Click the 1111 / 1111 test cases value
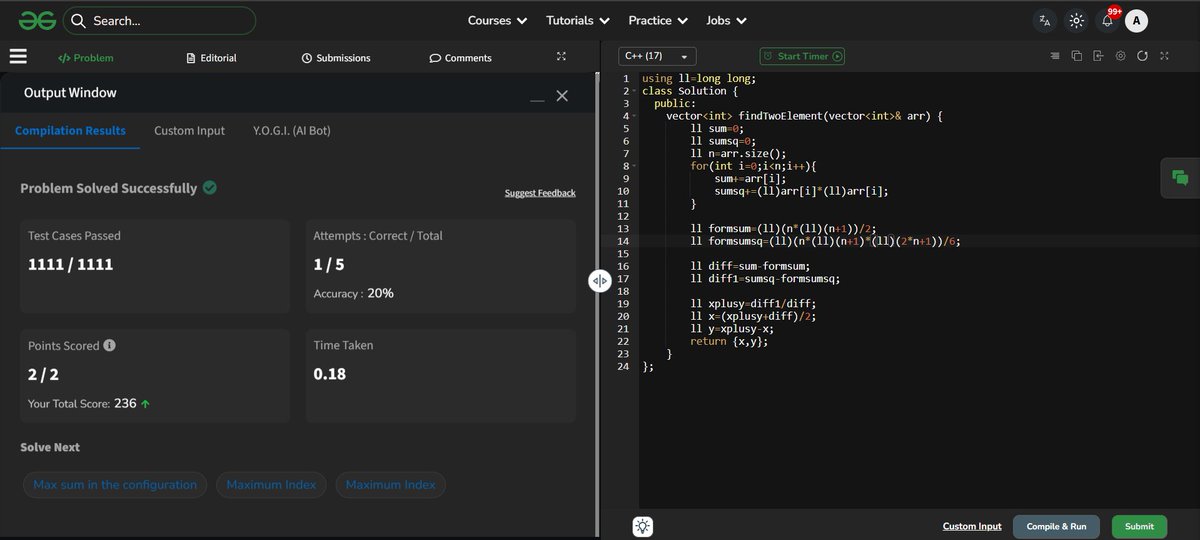The width and height of the screenshot is (1200, 540). tap(70, 265)
